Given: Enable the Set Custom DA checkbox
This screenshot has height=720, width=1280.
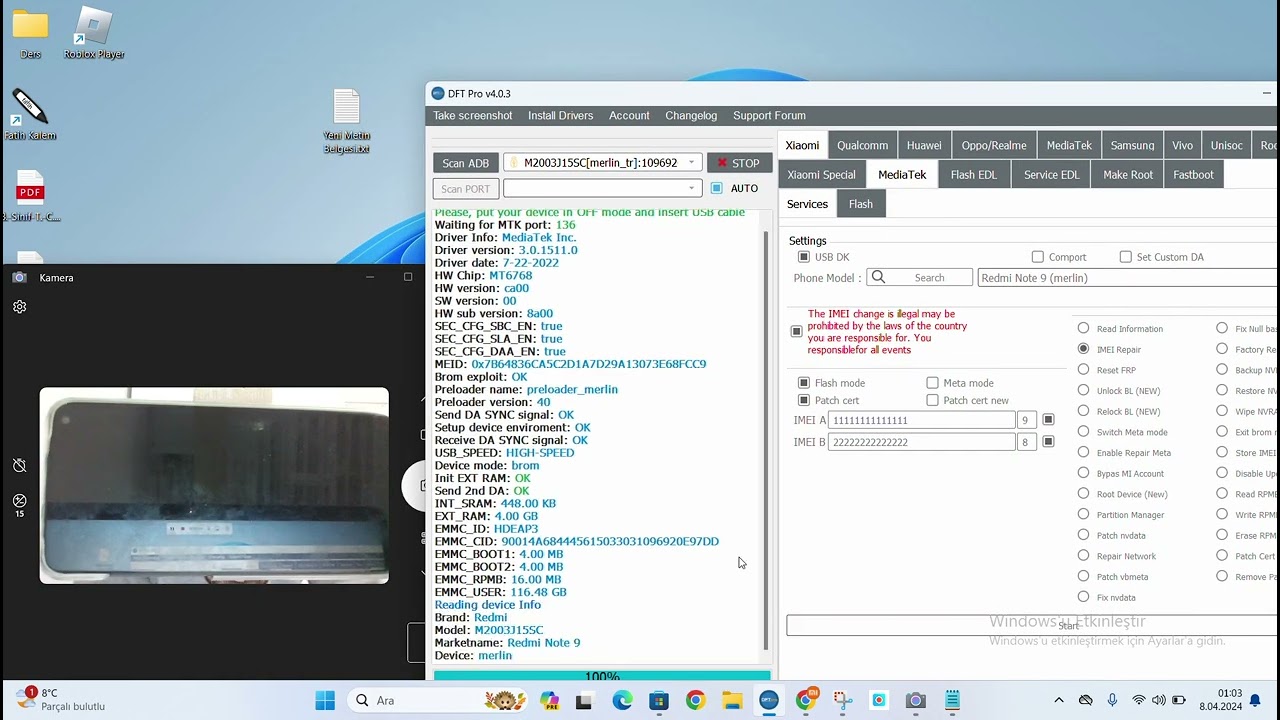Looking at the screenshot, I should tap(1125, 257).
